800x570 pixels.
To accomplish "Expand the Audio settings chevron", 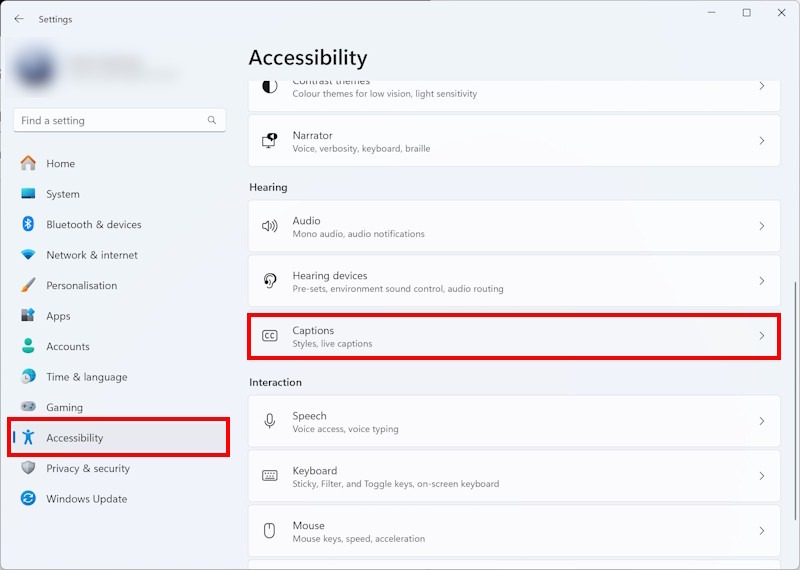I will [761, 226].
